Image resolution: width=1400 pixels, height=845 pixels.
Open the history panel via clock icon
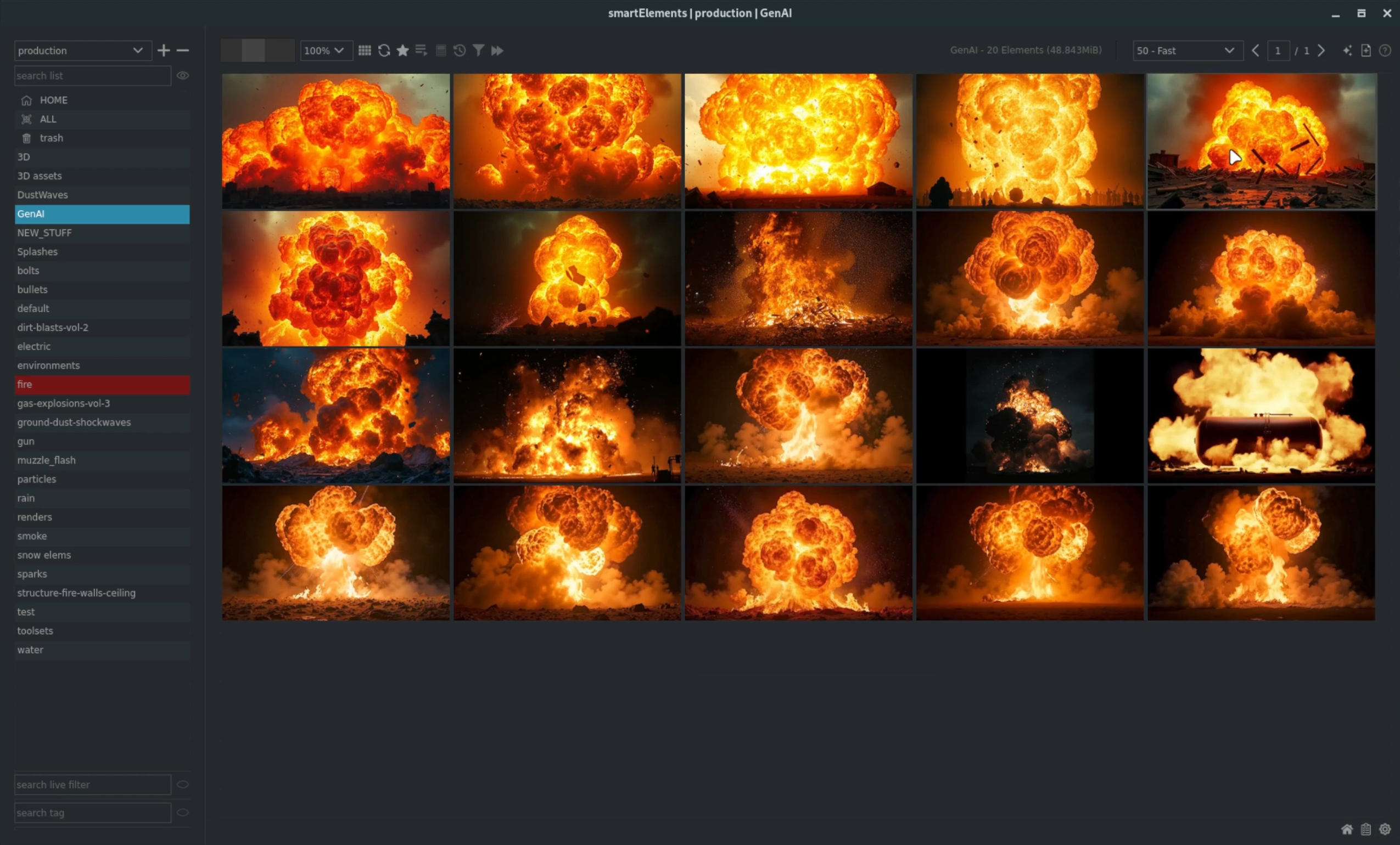click(x=459, y=50)
